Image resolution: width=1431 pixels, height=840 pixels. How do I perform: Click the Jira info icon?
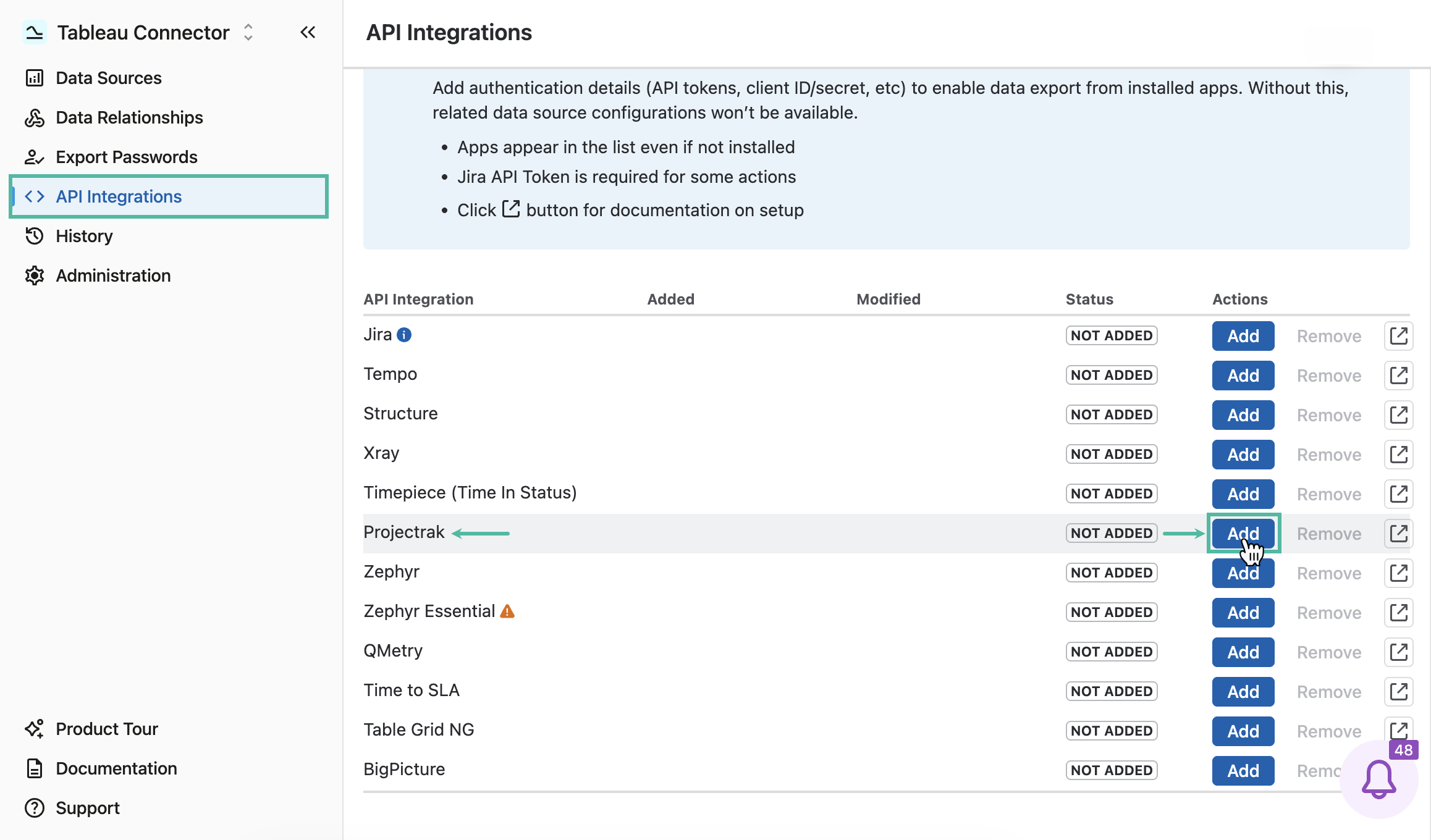coord(404,335)
